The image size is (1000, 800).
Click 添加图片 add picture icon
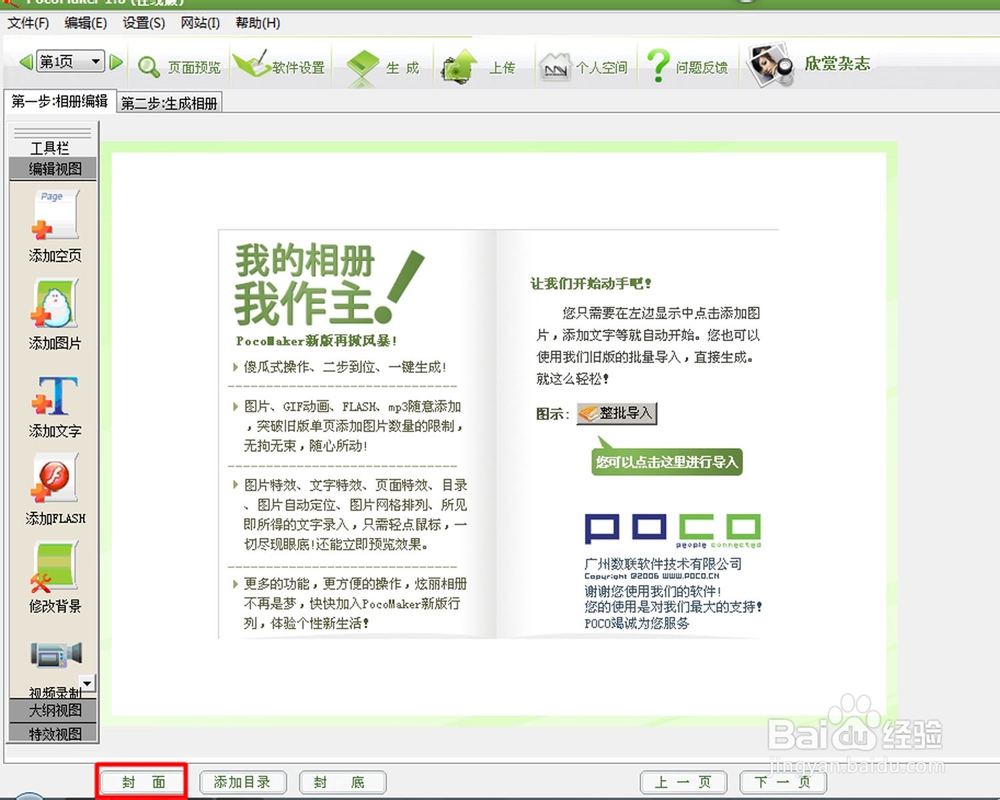(55, 302)
